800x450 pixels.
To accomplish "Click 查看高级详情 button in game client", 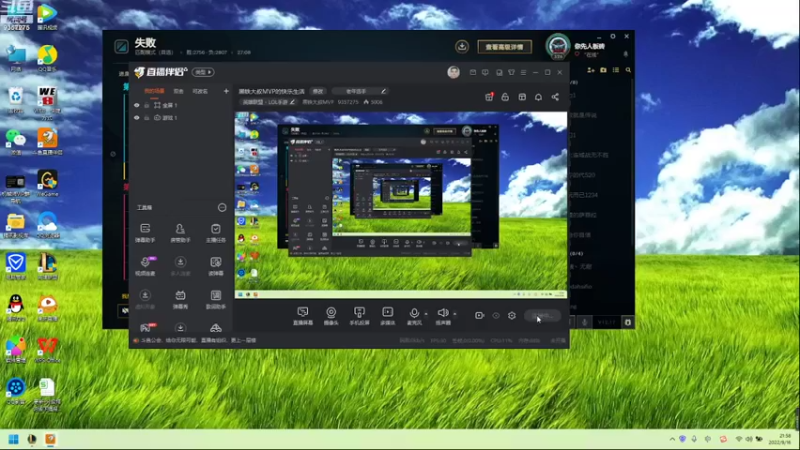I will click(505, 47).
